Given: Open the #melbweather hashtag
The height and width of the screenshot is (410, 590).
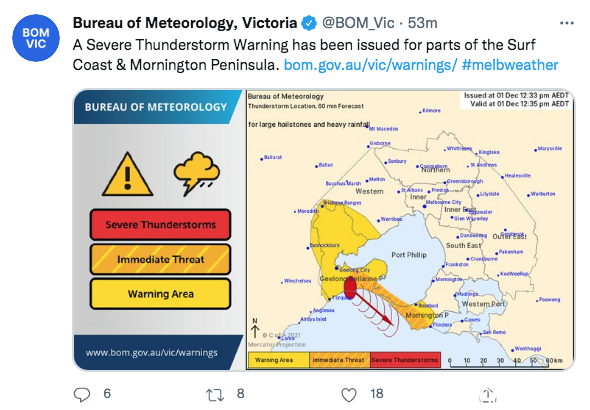Looking at the screenshot, I should 510,65.
